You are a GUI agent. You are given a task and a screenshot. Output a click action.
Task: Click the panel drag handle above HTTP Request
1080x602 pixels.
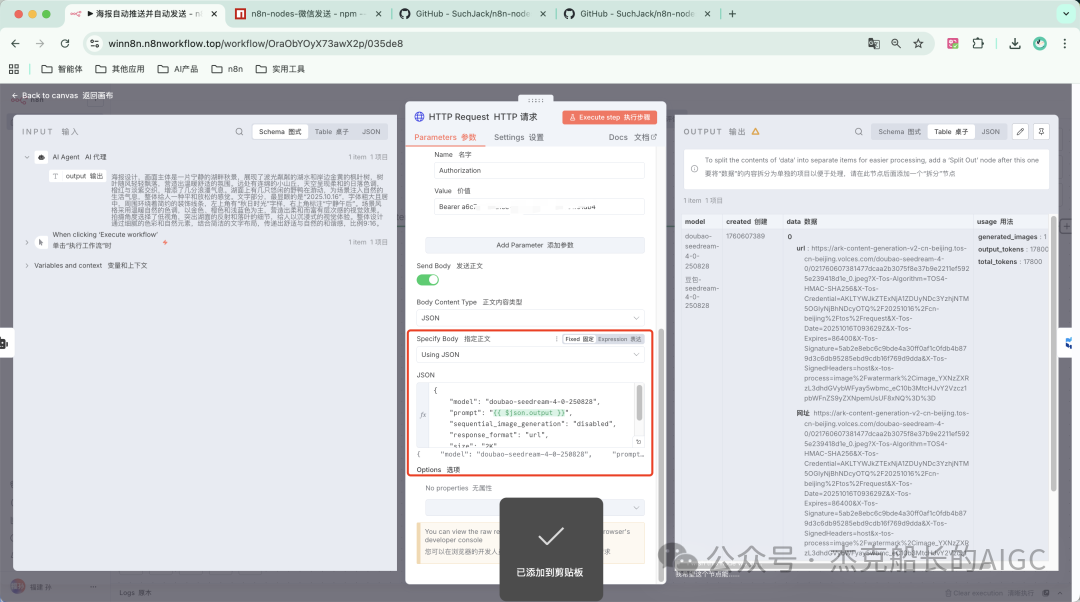coord(536,100)
